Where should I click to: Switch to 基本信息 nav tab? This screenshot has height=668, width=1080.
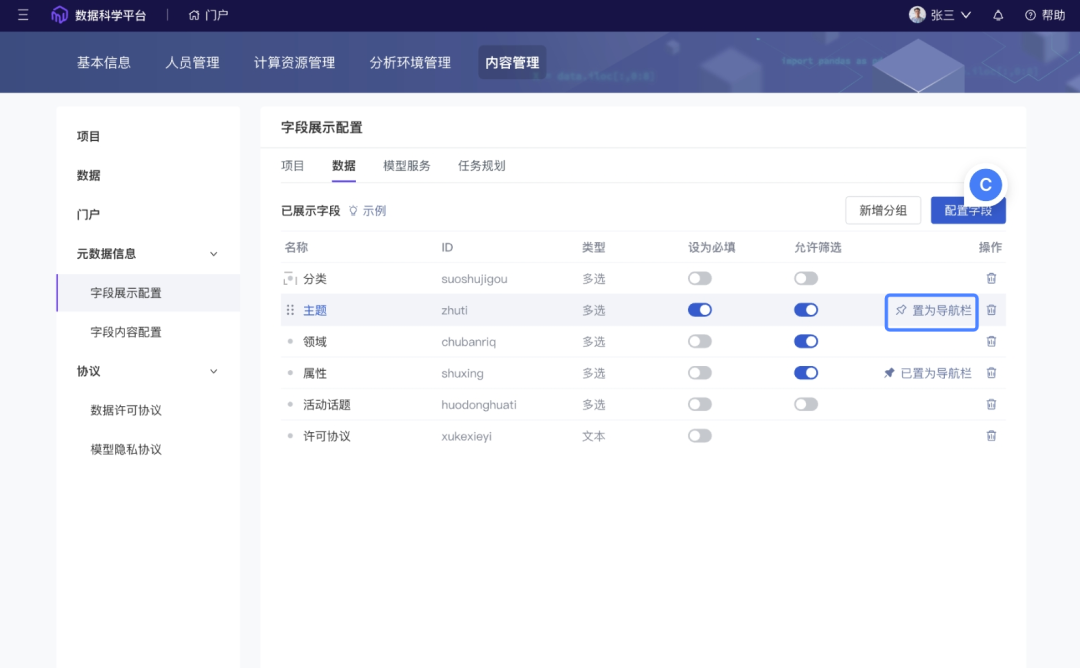tap(103, 63)
